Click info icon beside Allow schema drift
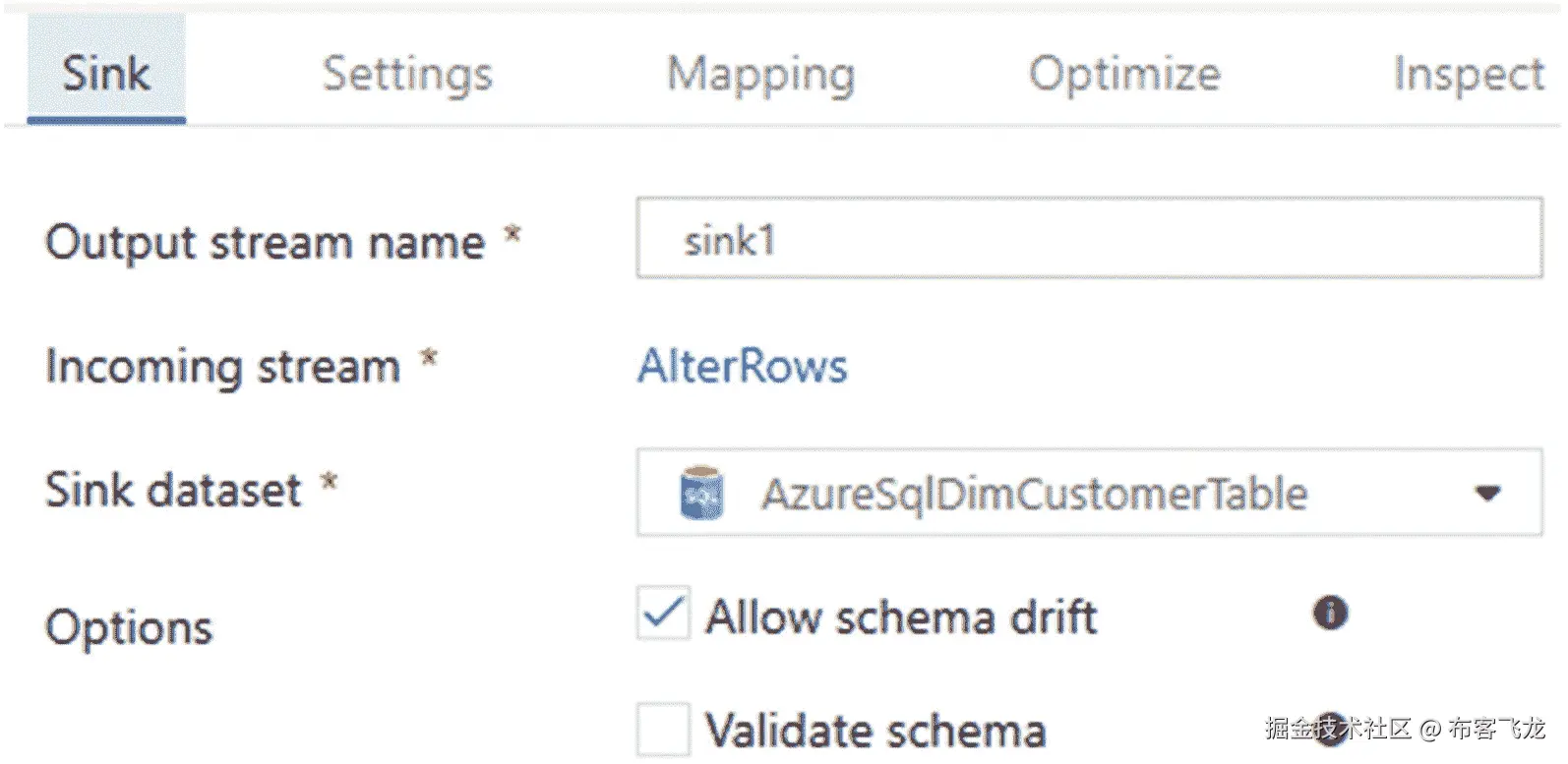The image size is (1568, 764). [1330, 613]
